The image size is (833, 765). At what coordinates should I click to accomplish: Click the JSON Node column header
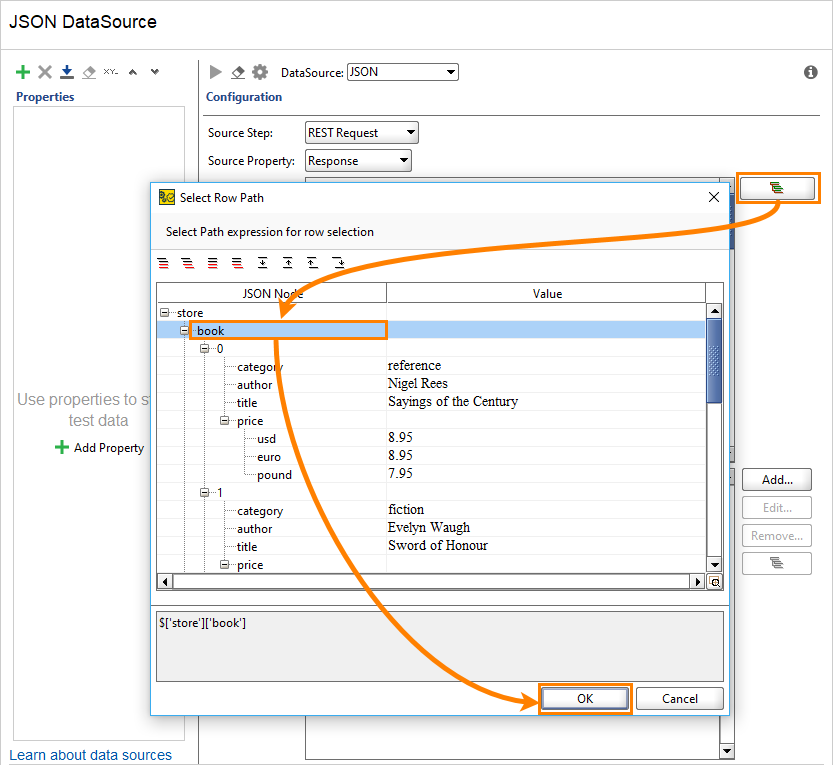[x=272, y=293]
